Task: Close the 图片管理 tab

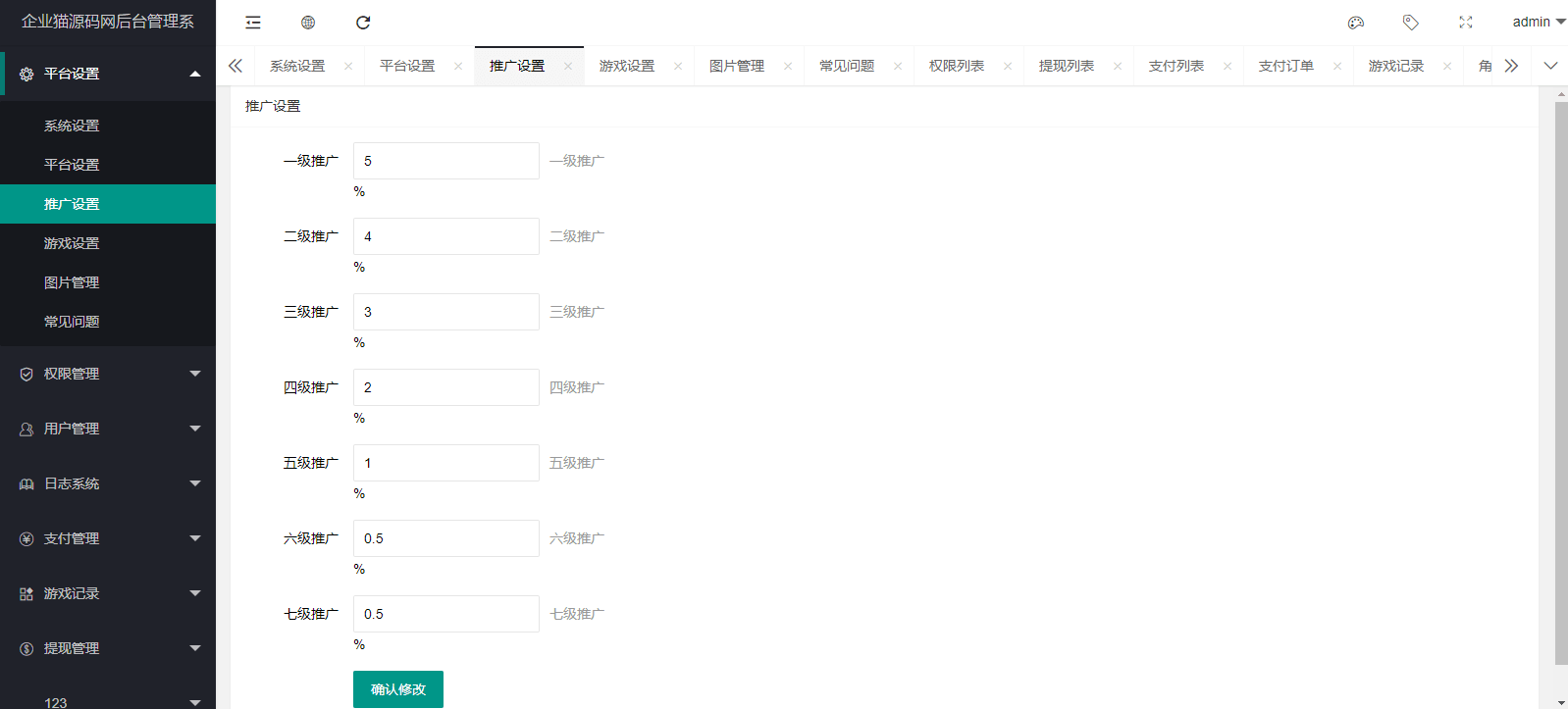Action: [x=788, y=67]
